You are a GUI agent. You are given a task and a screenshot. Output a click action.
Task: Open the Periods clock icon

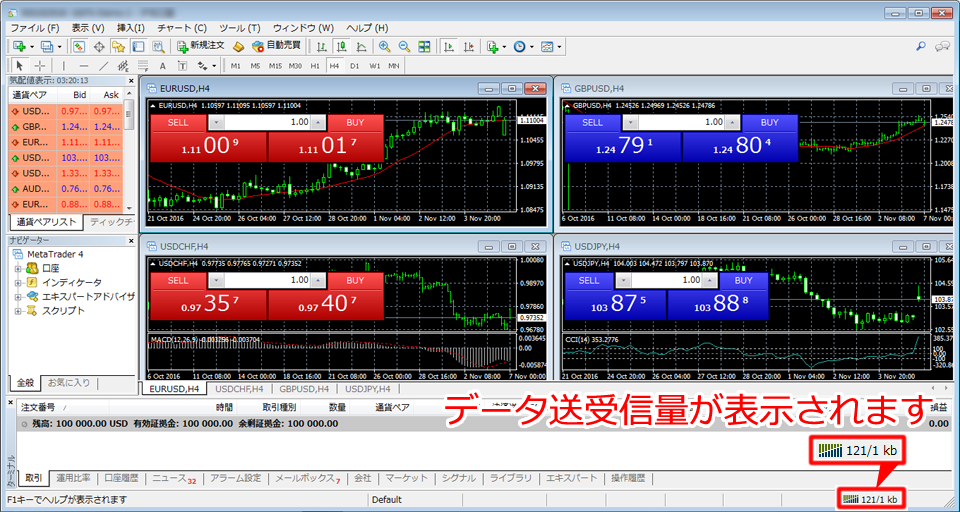point(520,46)
